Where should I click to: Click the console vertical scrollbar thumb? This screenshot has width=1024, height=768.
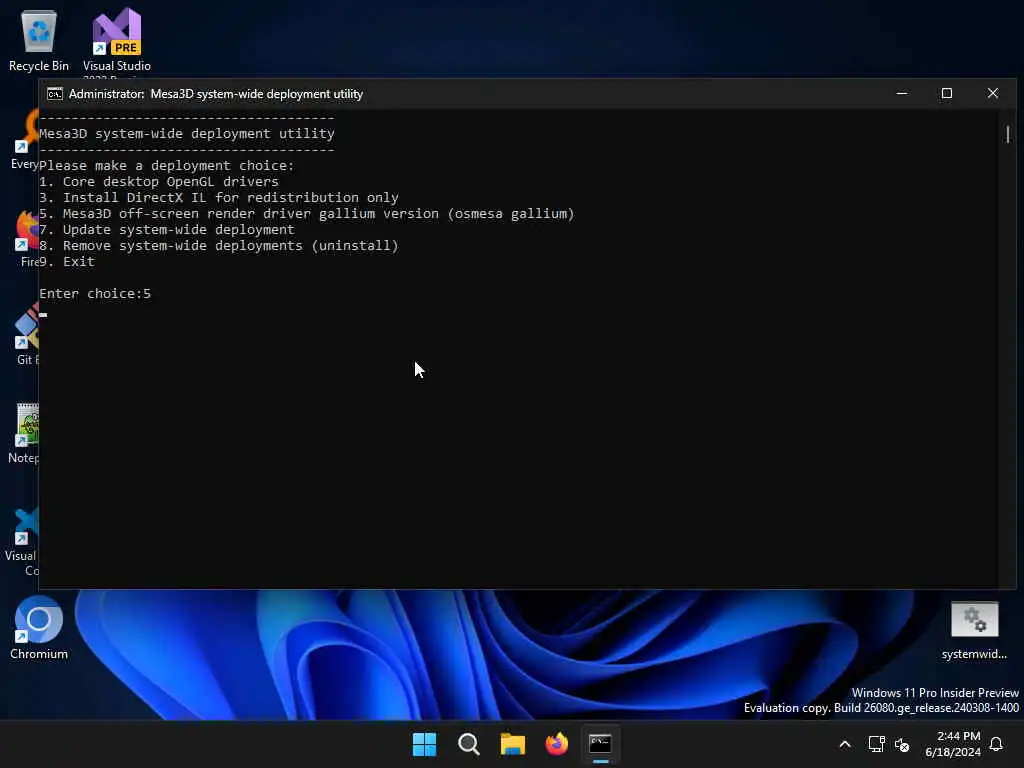1008,135
